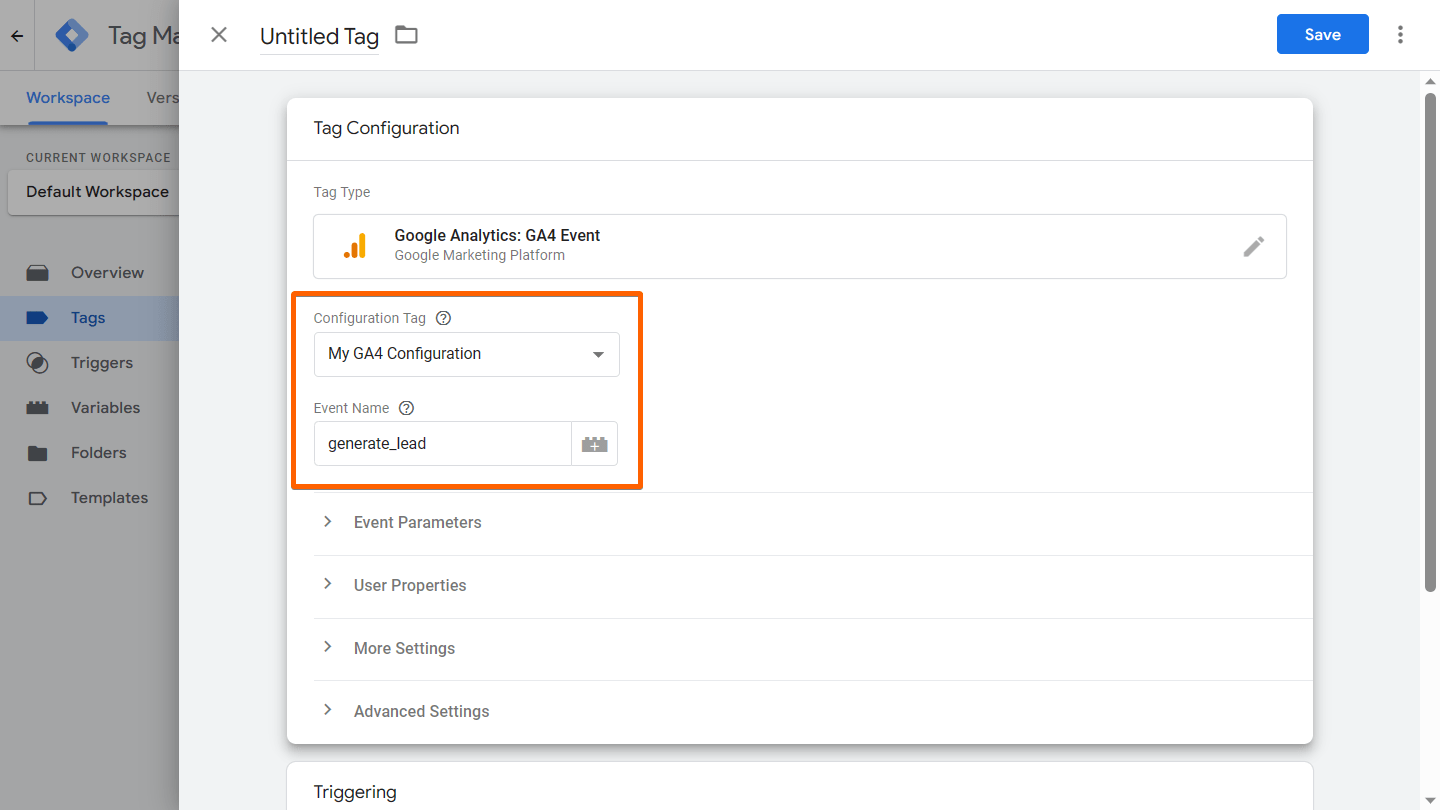Image resolution: width=1440 pixels, height=810 pixels.
Task: Click the Event Name input field
Action: 442,444
